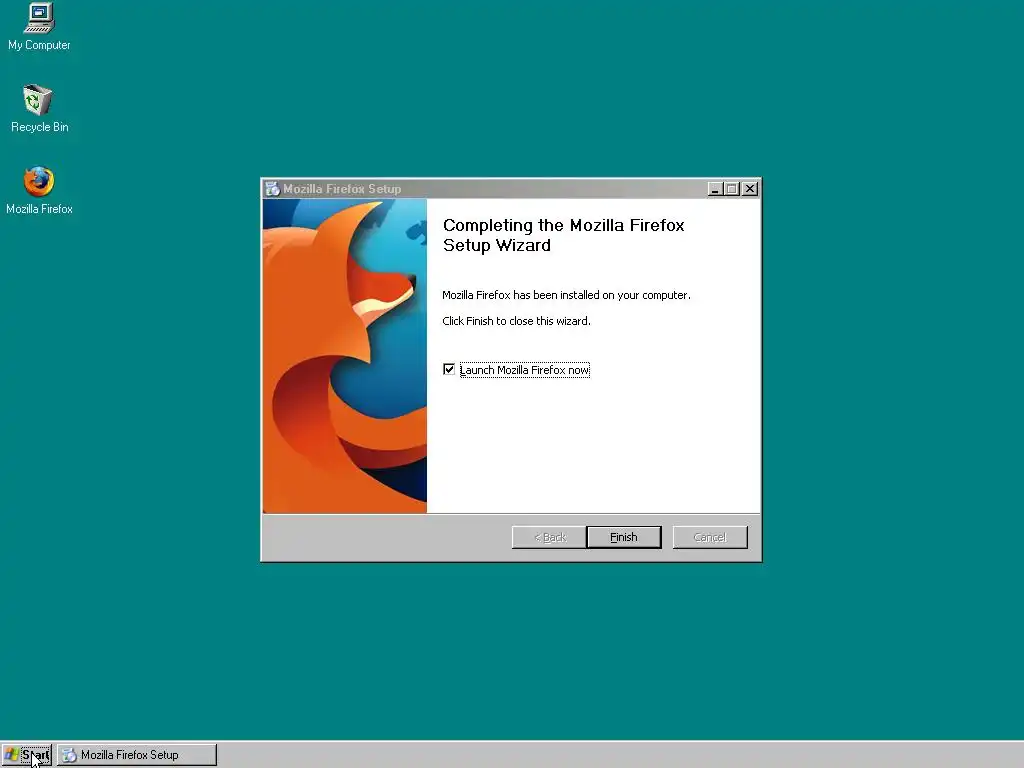Click the setup icon in the dialog title bar
The image size is (1024, 768).
(x=272, y=189)
